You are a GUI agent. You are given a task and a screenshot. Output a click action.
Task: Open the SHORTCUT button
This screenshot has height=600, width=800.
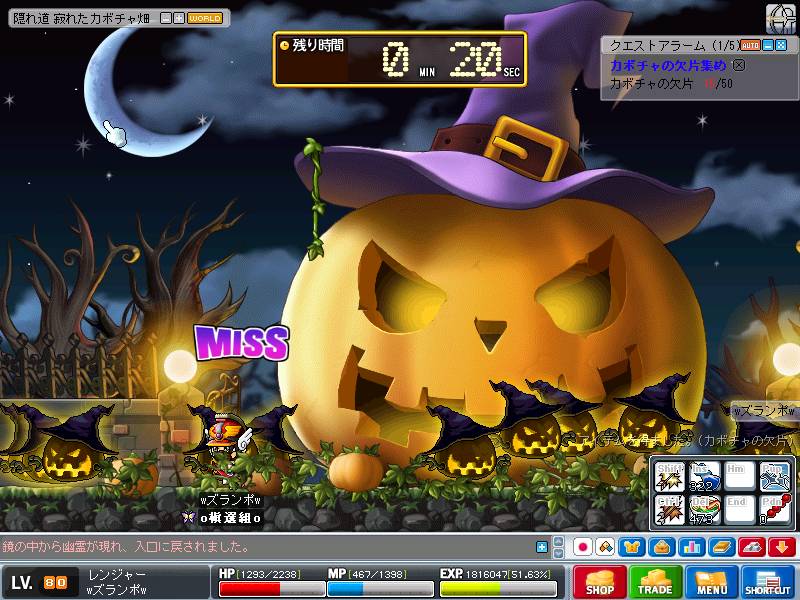[768, 582]
